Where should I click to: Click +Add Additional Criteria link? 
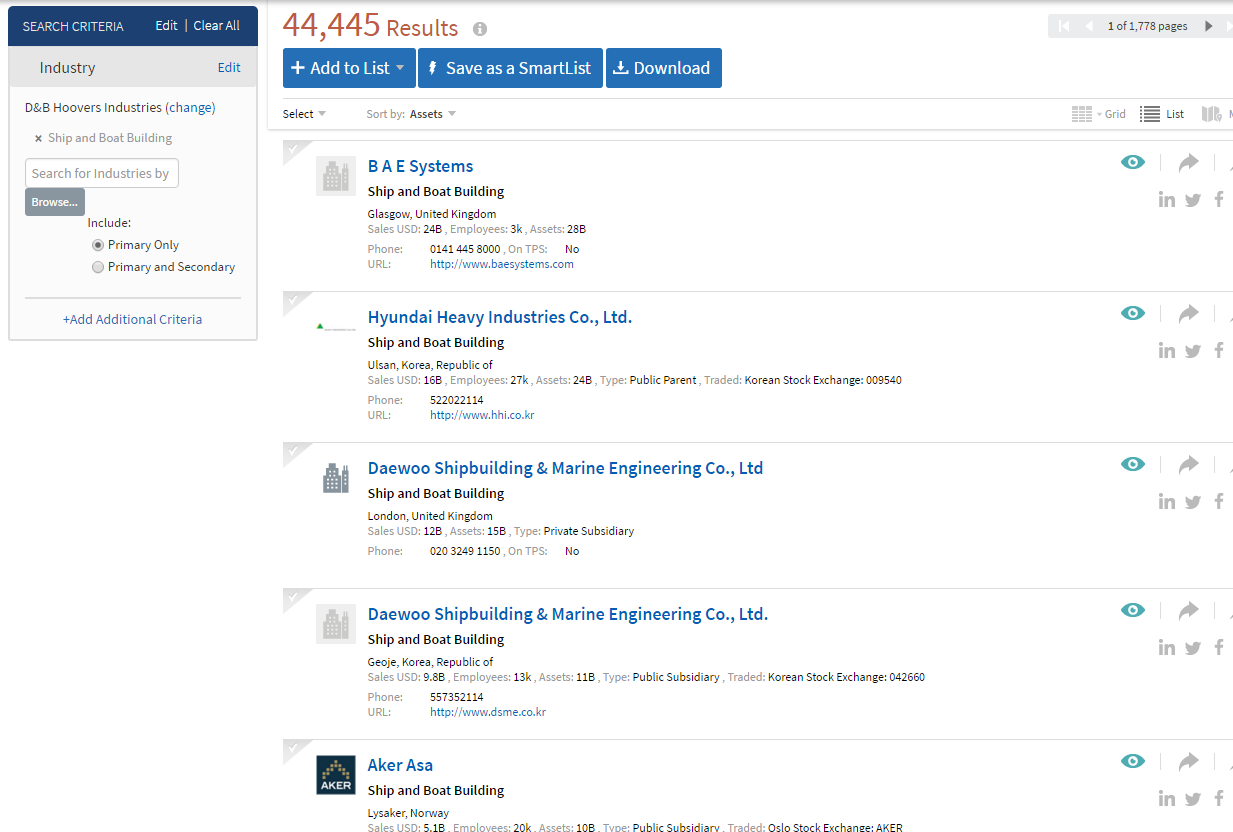pyautogui.click(x=132, y=320)
